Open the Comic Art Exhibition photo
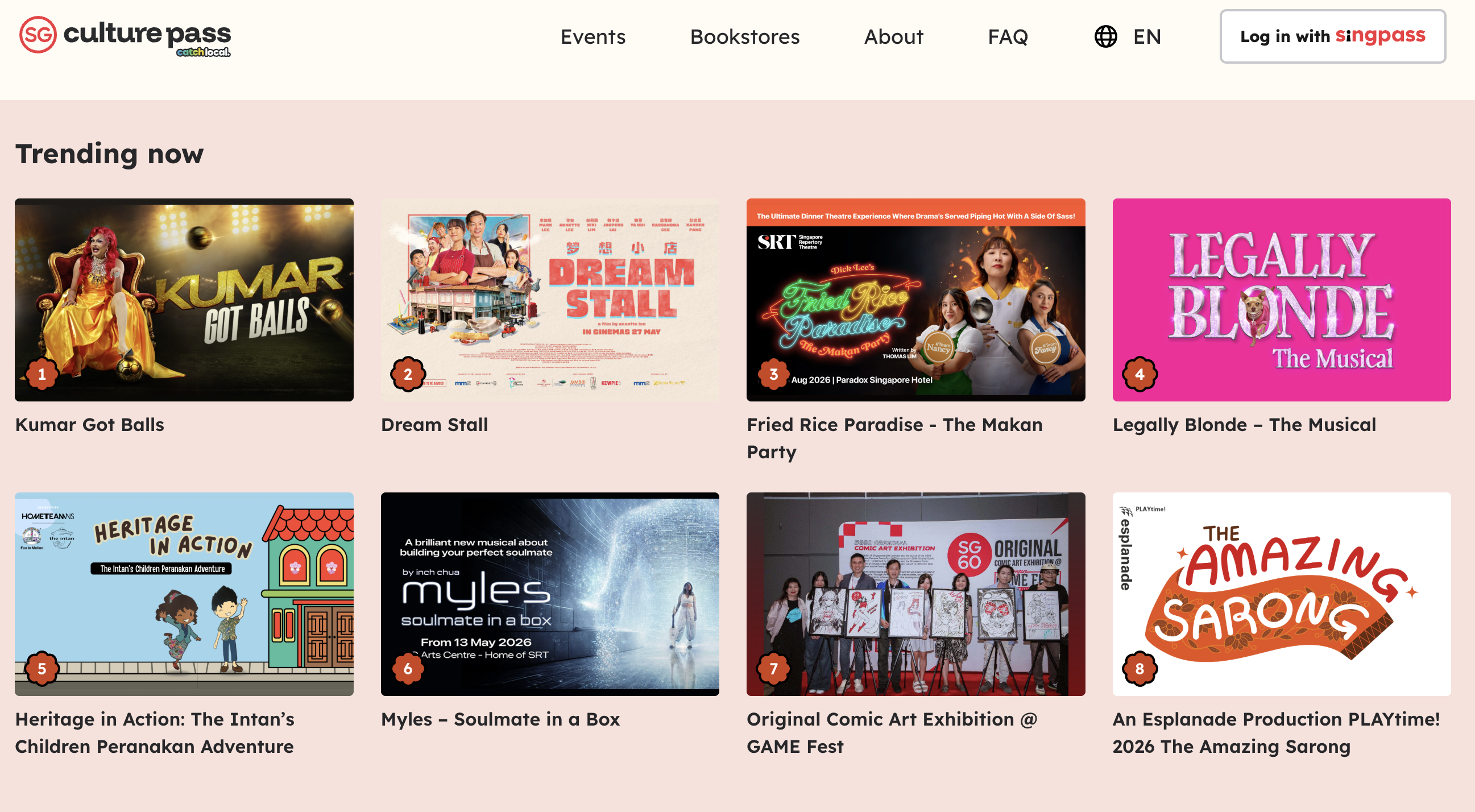 pyautogui.click(x=915, y=594)
